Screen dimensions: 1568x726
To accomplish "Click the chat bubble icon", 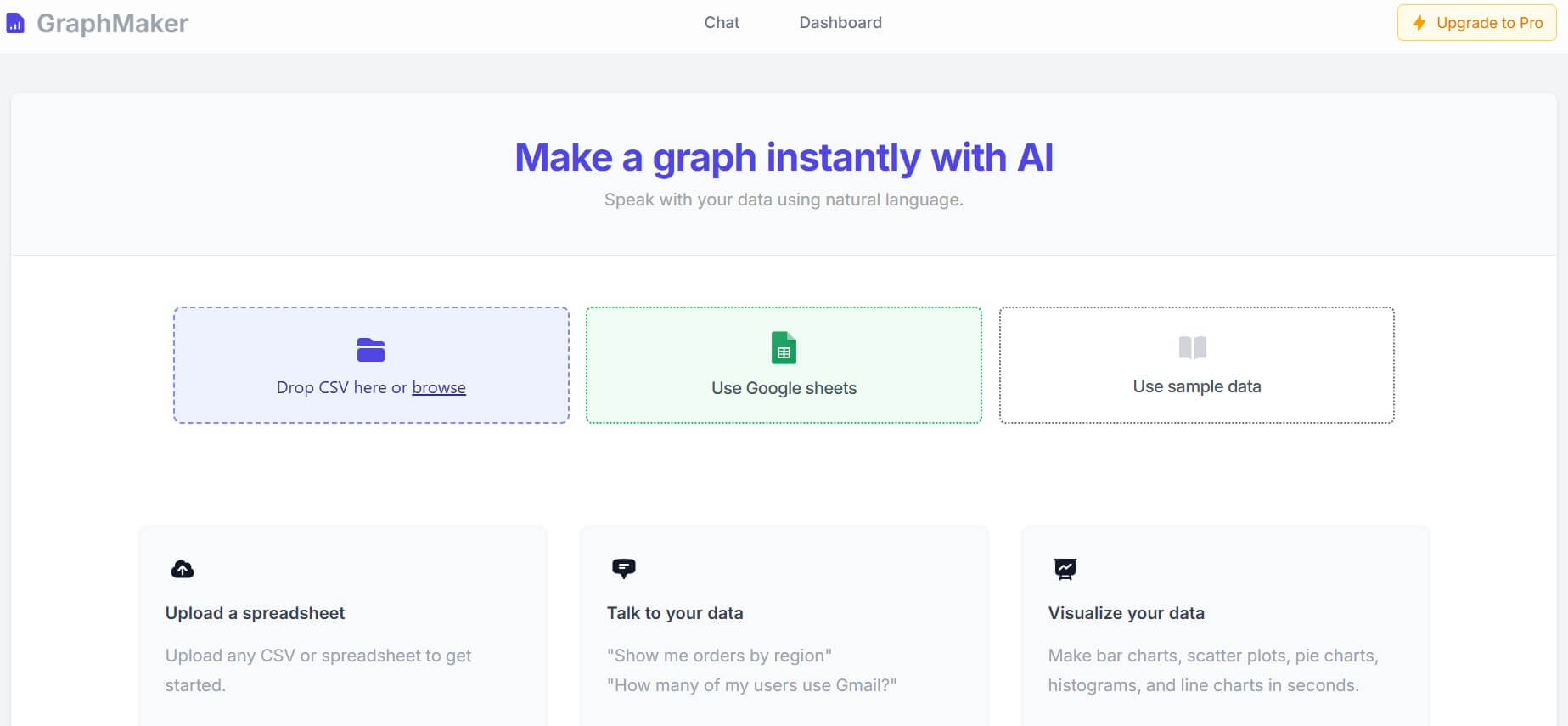I will (x=624, y=568).
